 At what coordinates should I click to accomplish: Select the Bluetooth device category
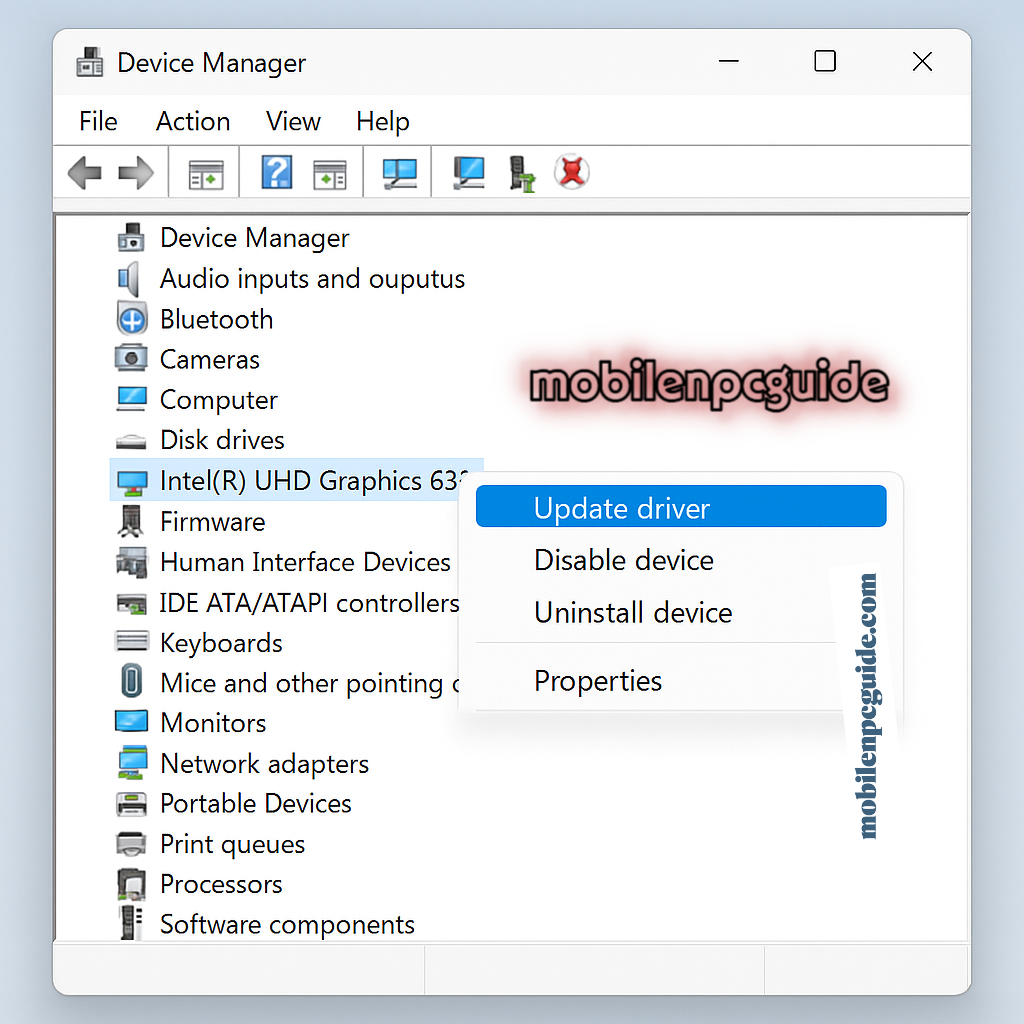(x=216, y=319)
